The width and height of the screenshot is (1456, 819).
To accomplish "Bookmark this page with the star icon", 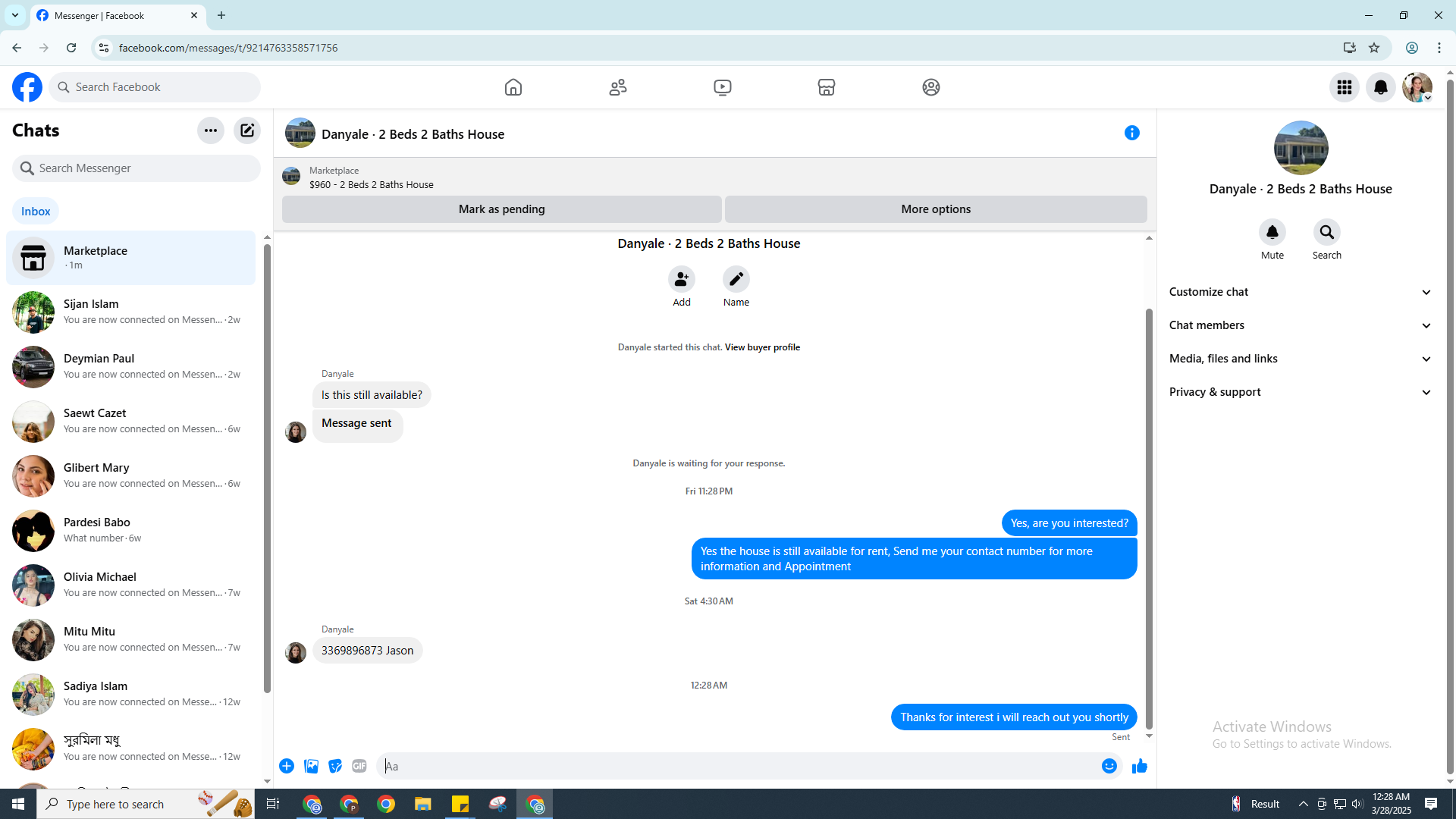I will pos(1374,48).
